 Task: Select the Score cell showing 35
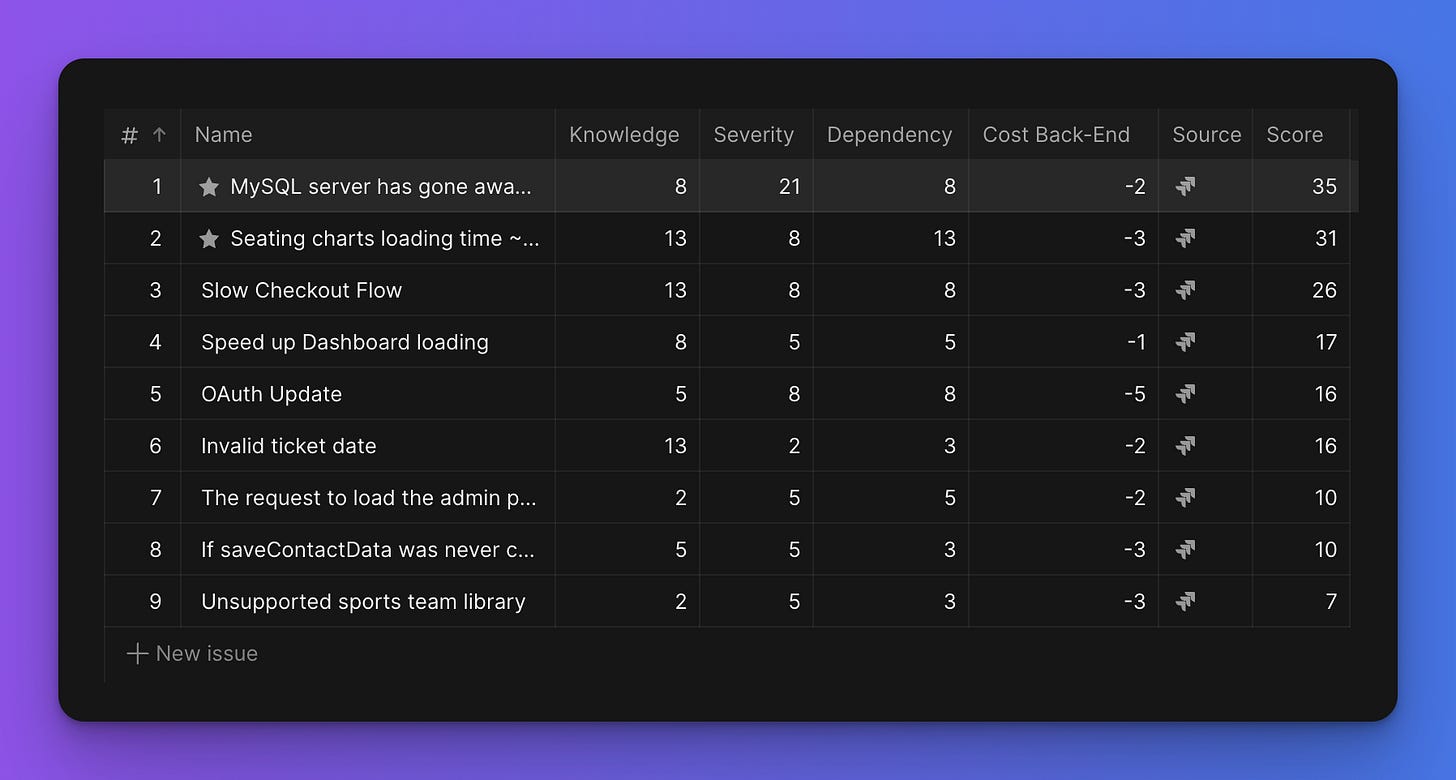1325,186
